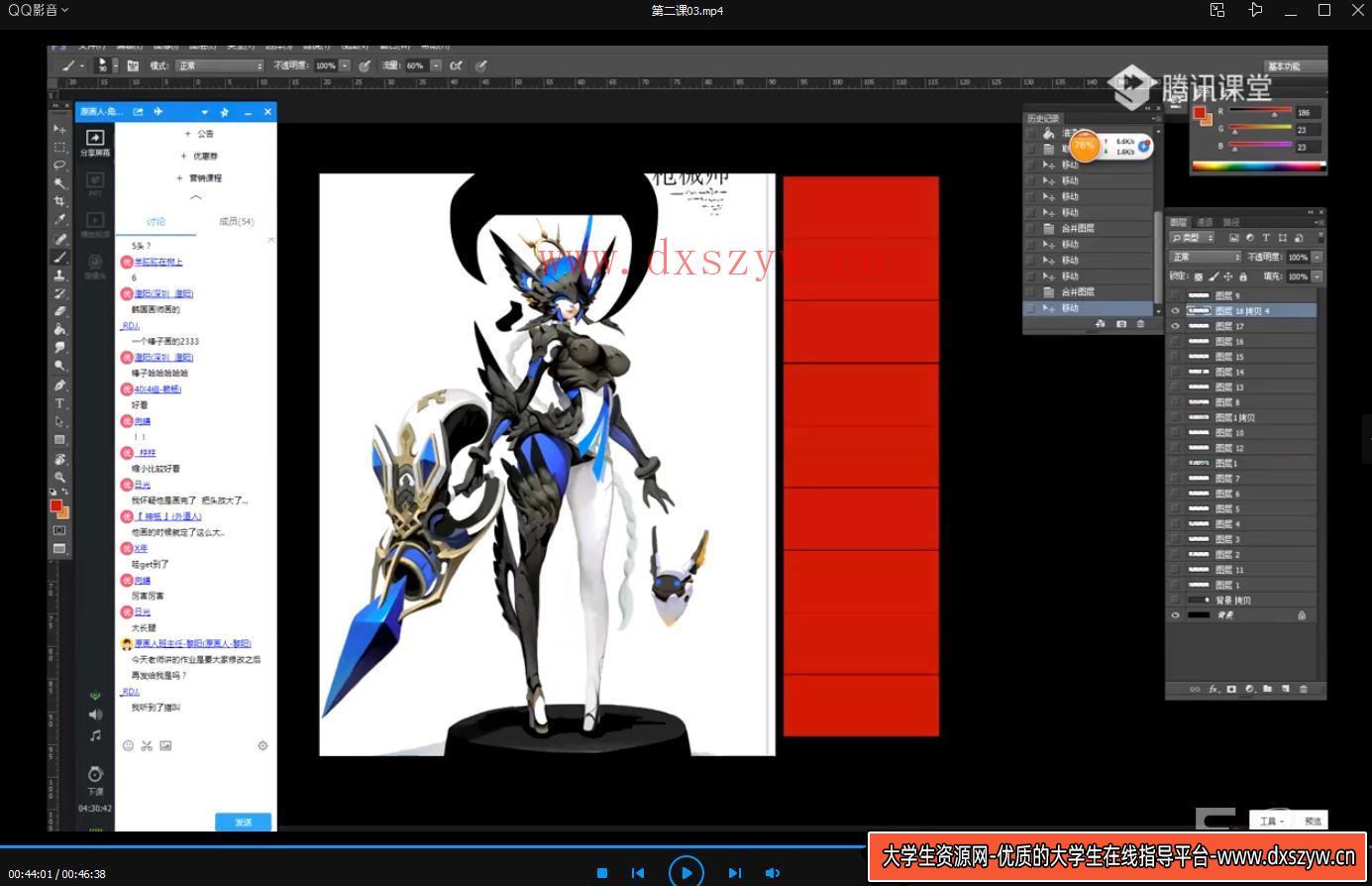1372x886 pixels.
Task: Click the image insert icon in chat
Action: coord(165,745)
